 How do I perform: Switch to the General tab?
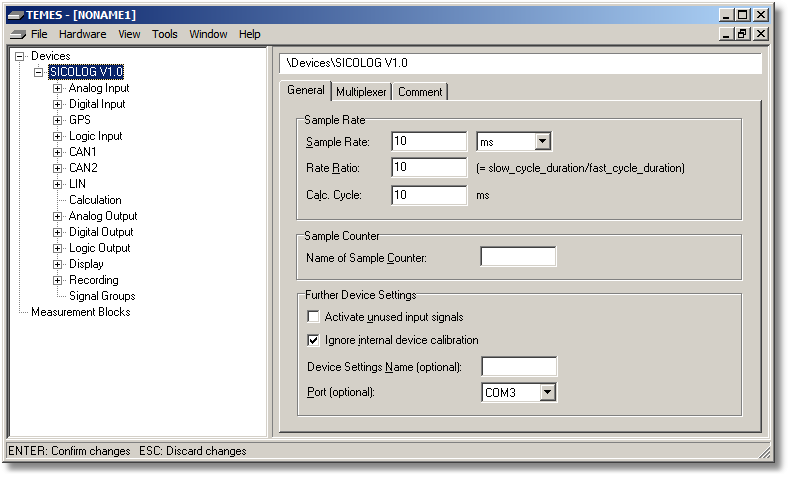tap(305, 91)
